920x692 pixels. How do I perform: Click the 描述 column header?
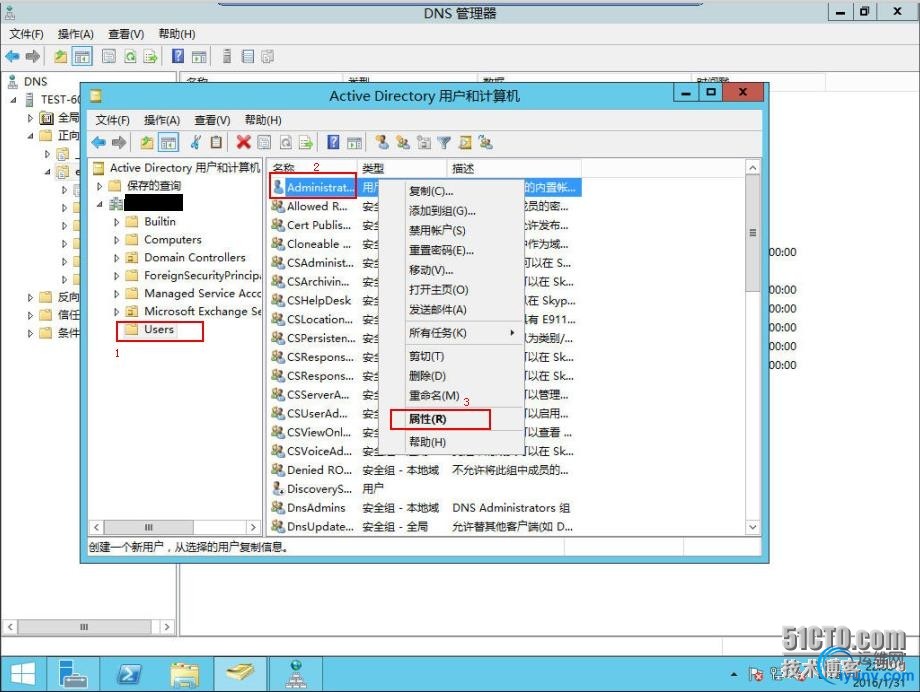click(514, 169)
